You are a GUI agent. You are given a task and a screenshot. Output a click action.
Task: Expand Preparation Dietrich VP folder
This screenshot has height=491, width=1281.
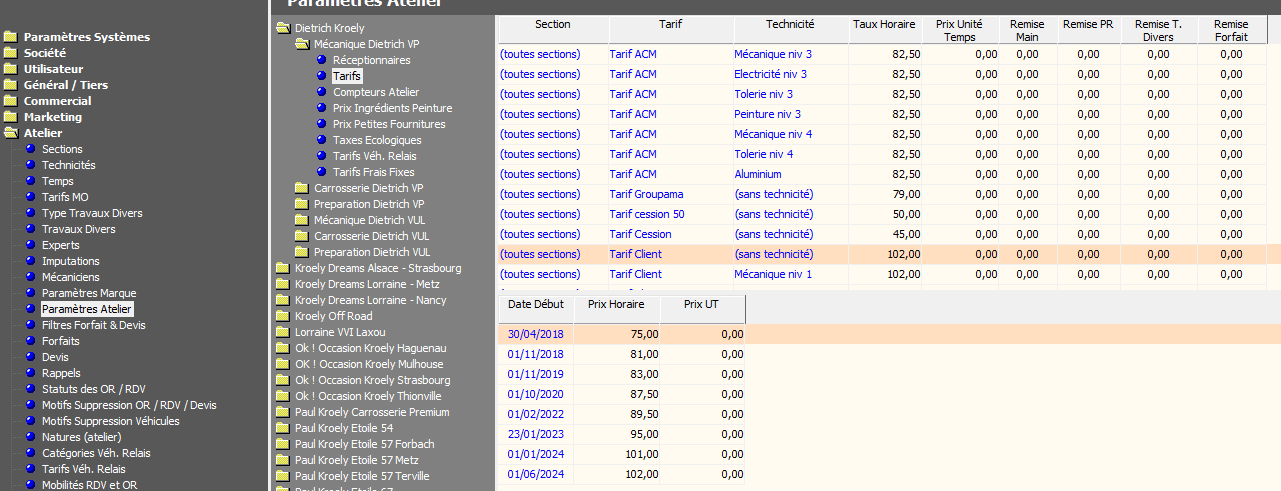pyautogui.click(x=369, y=204)
